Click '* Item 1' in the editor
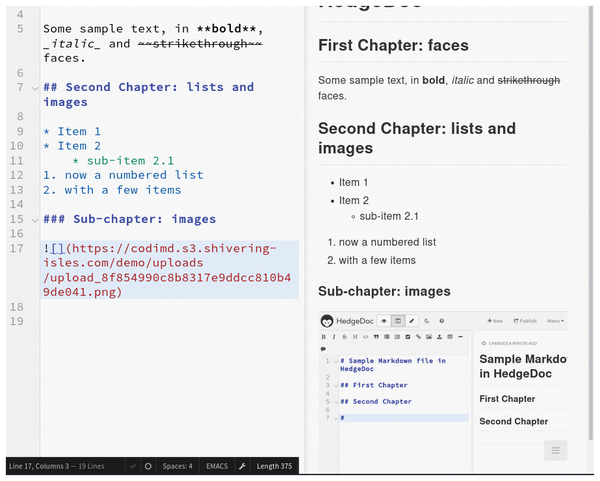 [x=72, y=131]
